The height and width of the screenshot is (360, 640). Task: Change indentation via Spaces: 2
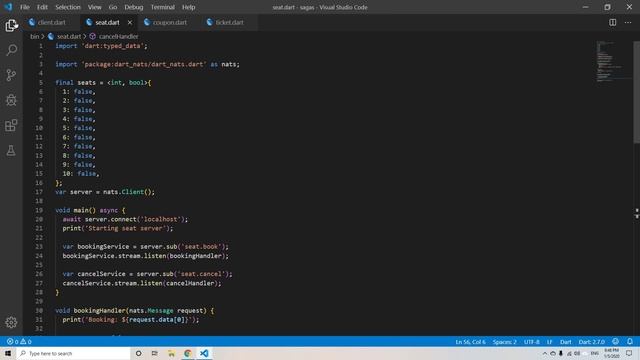click(504, 342)
